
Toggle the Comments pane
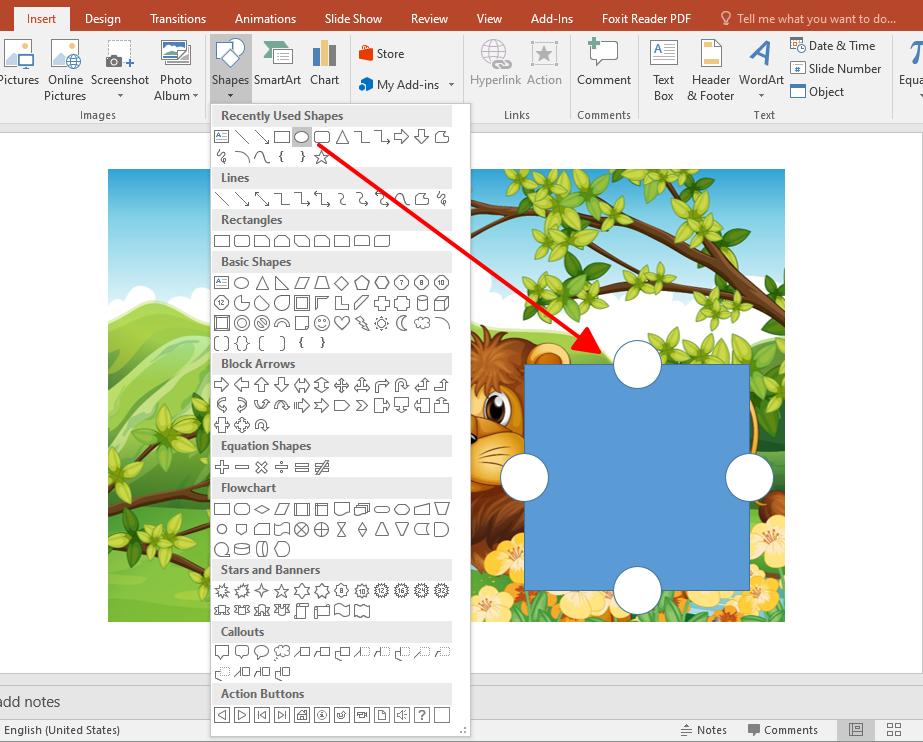784,729
